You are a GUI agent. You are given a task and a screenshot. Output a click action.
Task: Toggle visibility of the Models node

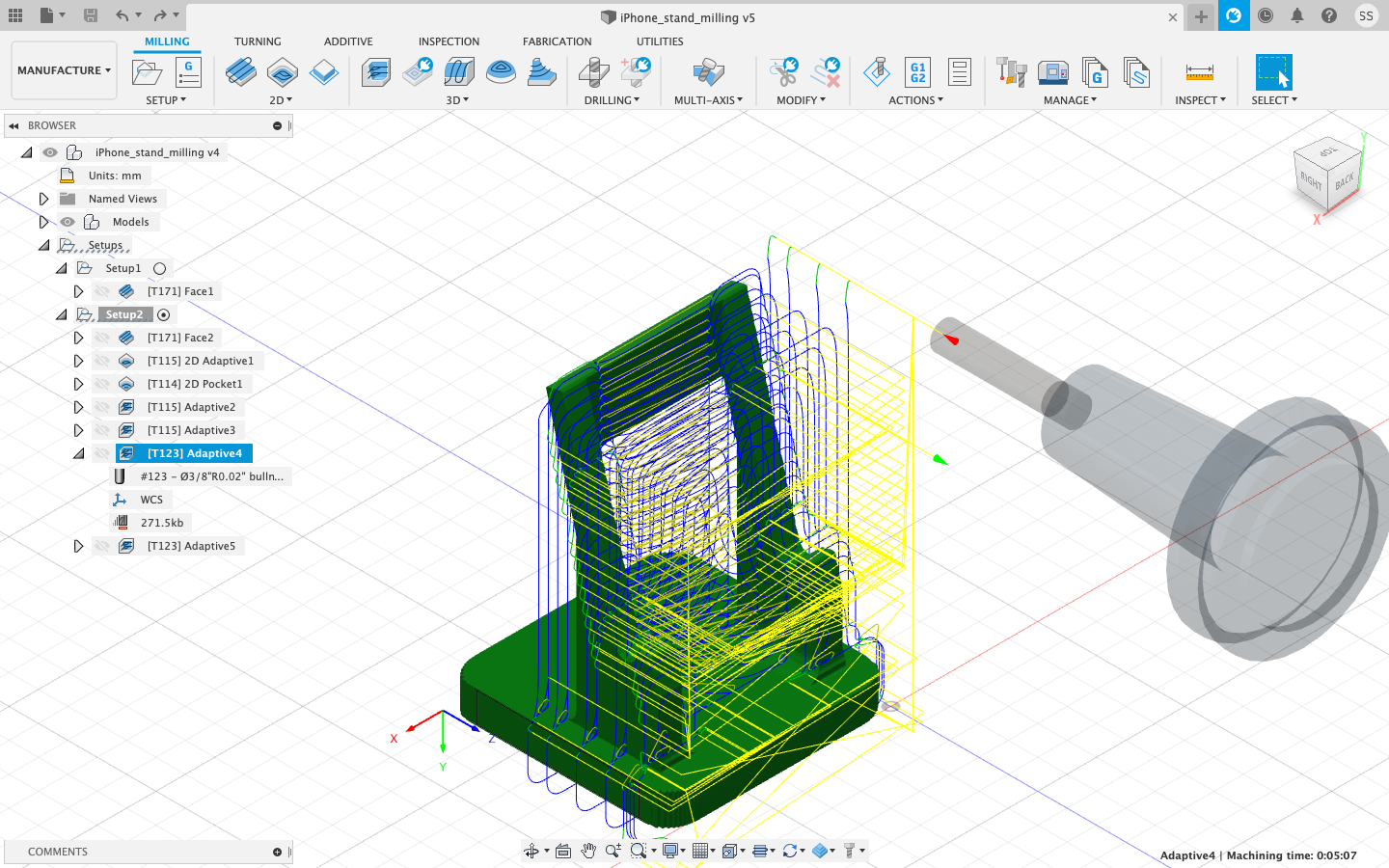68,222
